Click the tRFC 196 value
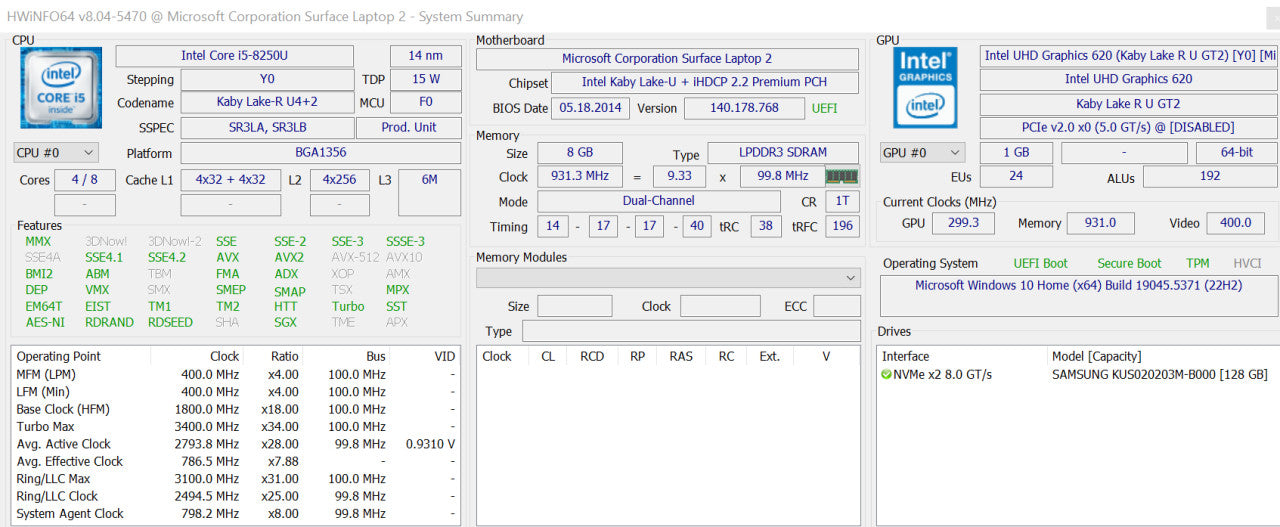1280x527 pixels. [842, 226]
